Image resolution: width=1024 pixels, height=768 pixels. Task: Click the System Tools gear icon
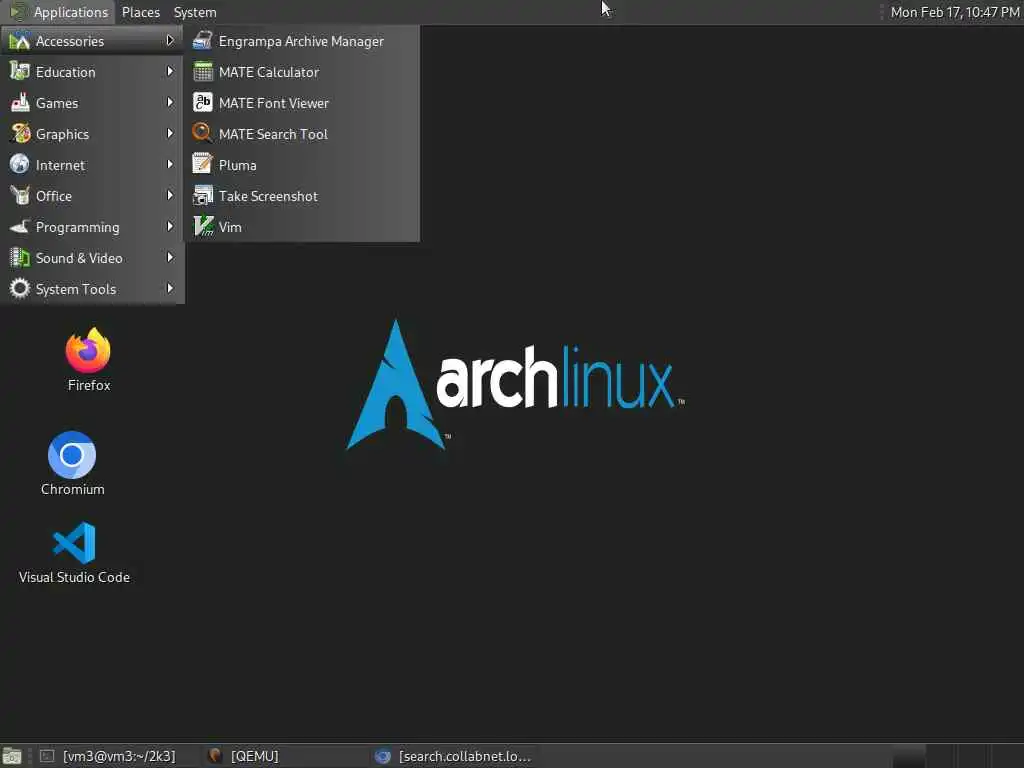(20, 288)
